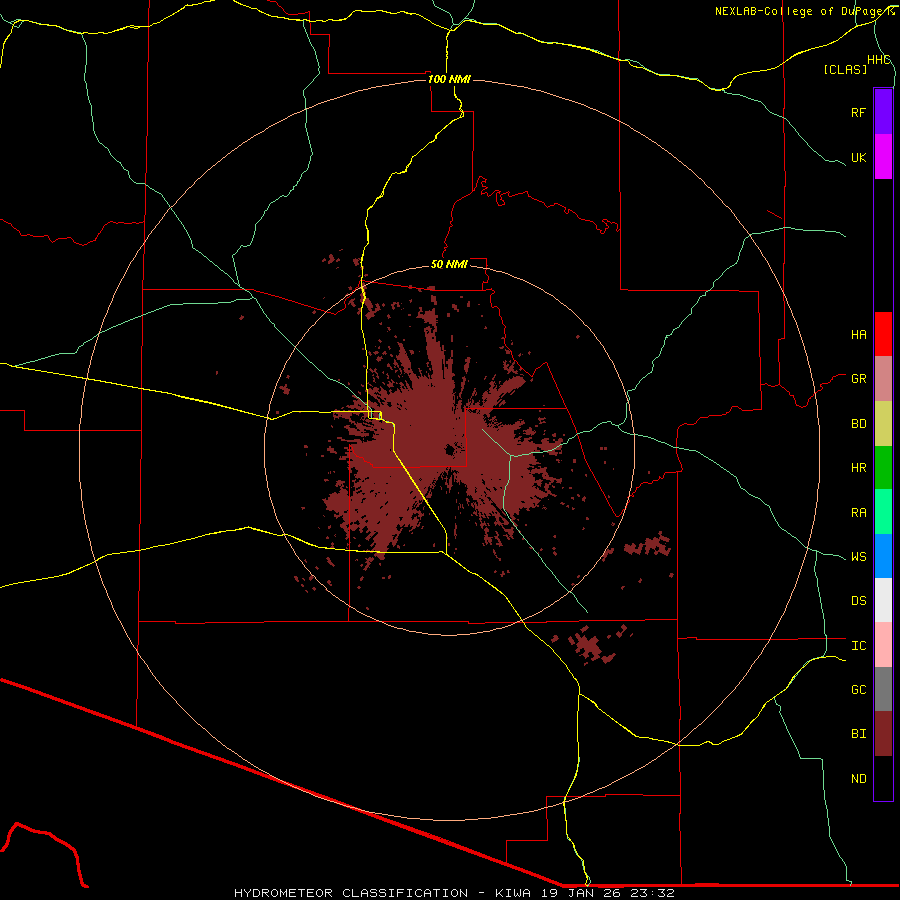Click the magenta UK color swatch
Image resolution: width=900 pixels, height=900 pixels.
pos(883,157)
